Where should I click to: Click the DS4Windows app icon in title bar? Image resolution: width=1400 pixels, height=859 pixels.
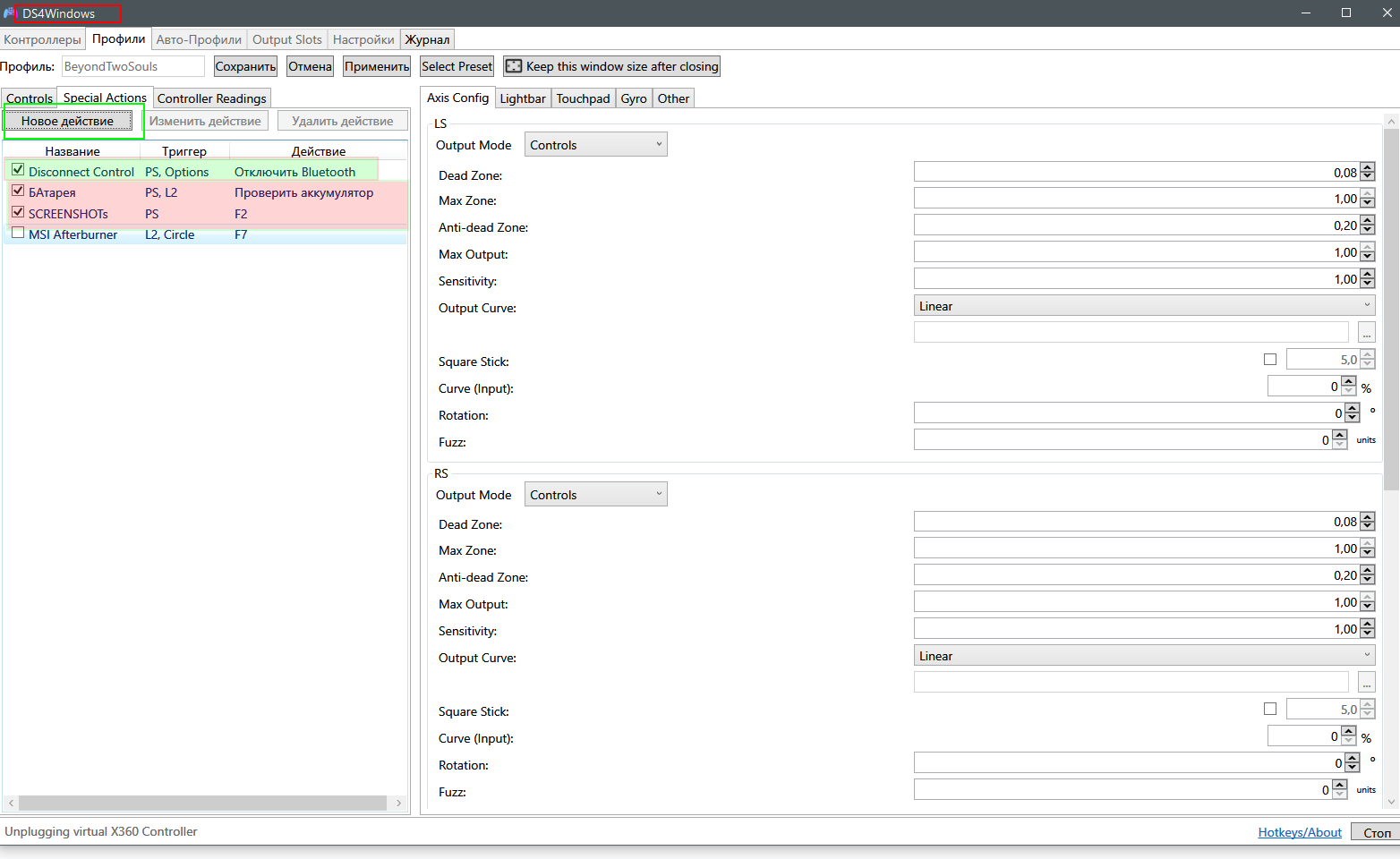coord(9,13)
